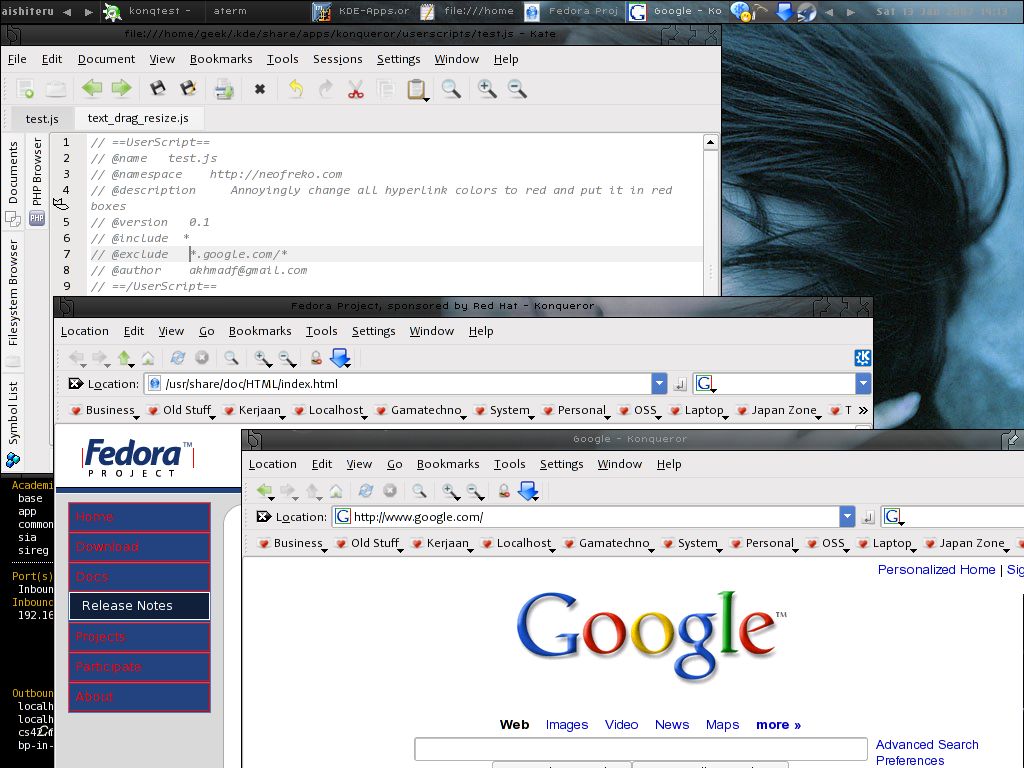This screenshot has width=1024, height=768.
Task: Expand Laptop bookmark folder in Google Konqueror
Action: [x=886, y=543]
